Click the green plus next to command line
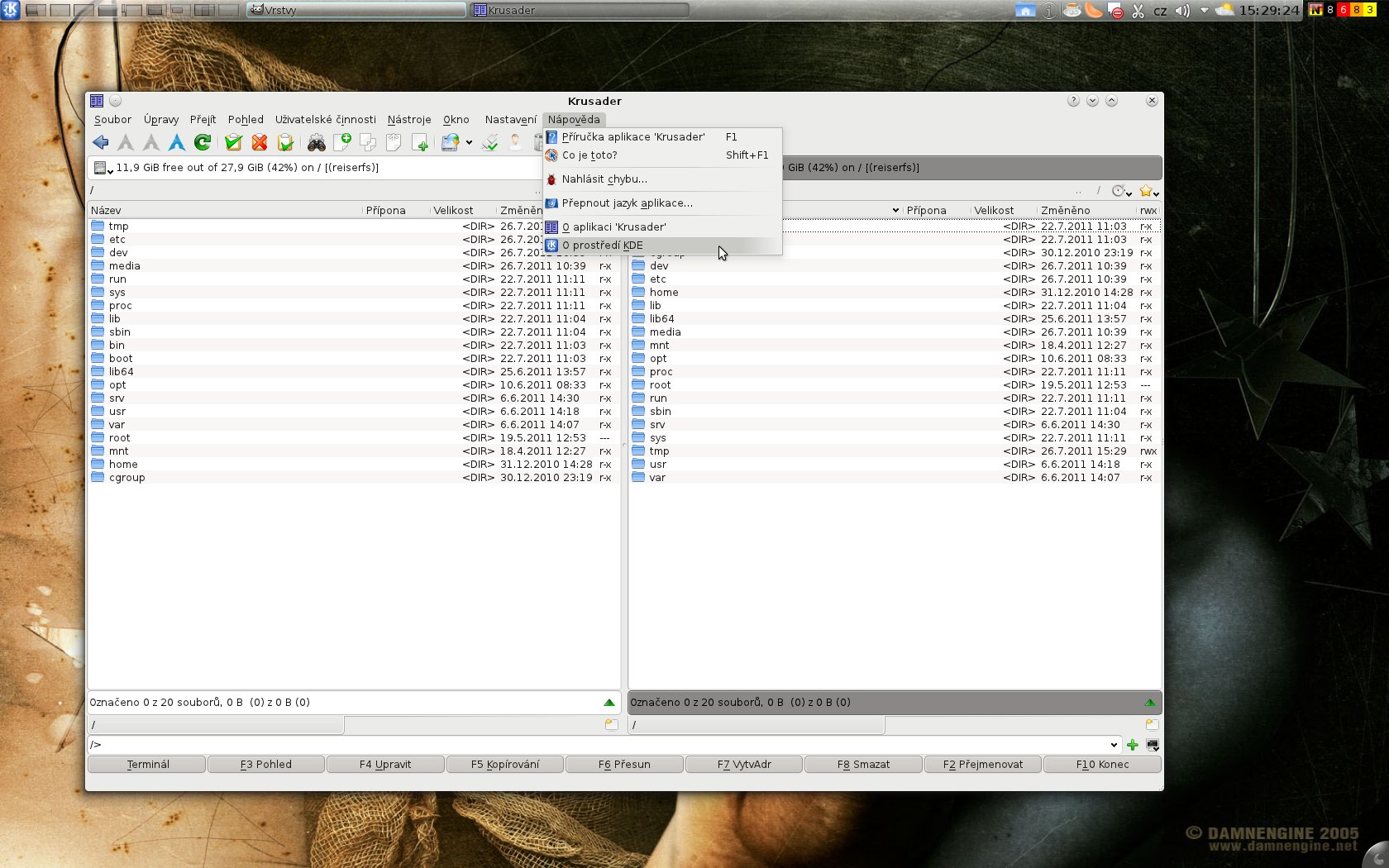 pos(1133,745)
